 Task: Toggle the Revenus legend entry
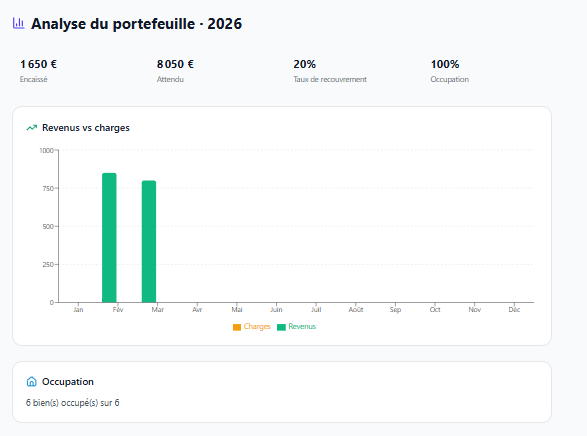pyautogui.click(x=296, y=327)
